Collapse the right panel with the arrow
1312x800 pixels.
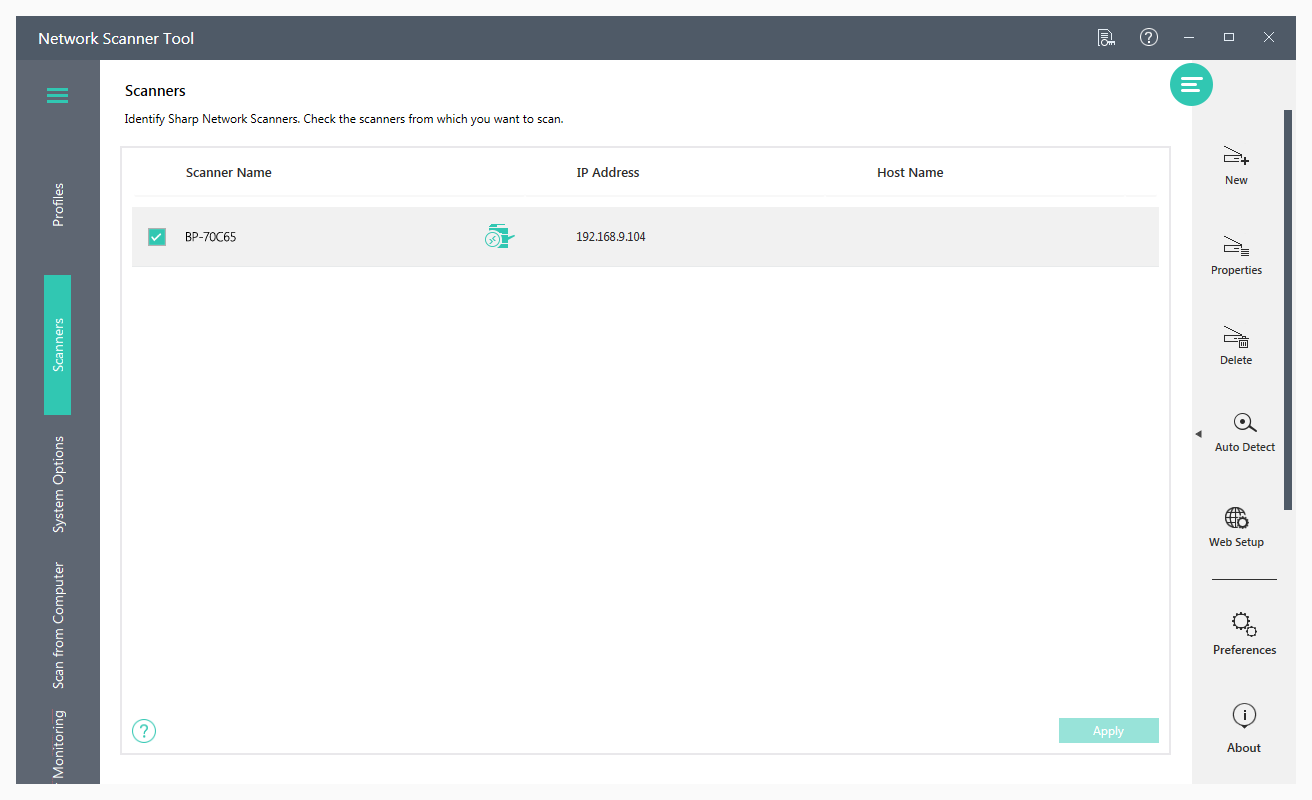[1198, 434]
